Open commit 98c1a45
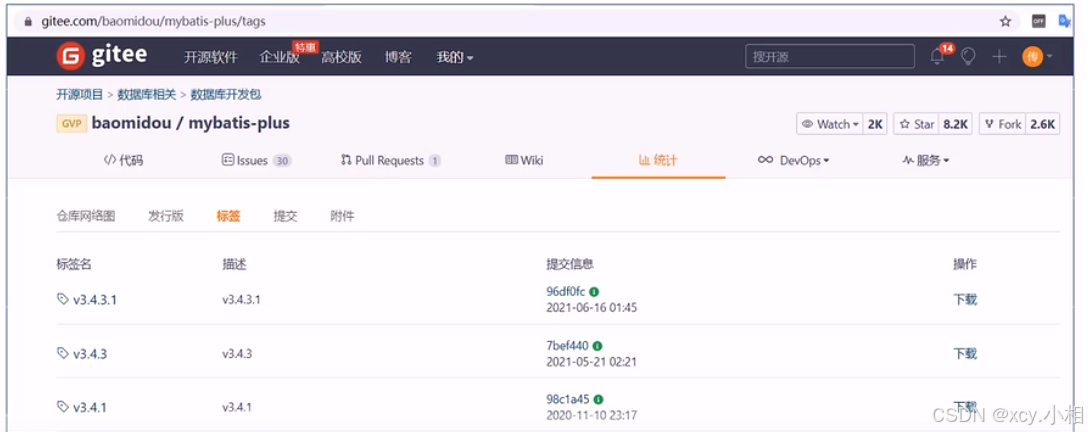This screenshot has height=432, width=1088. pyautogui.click(x=568, y=399)
